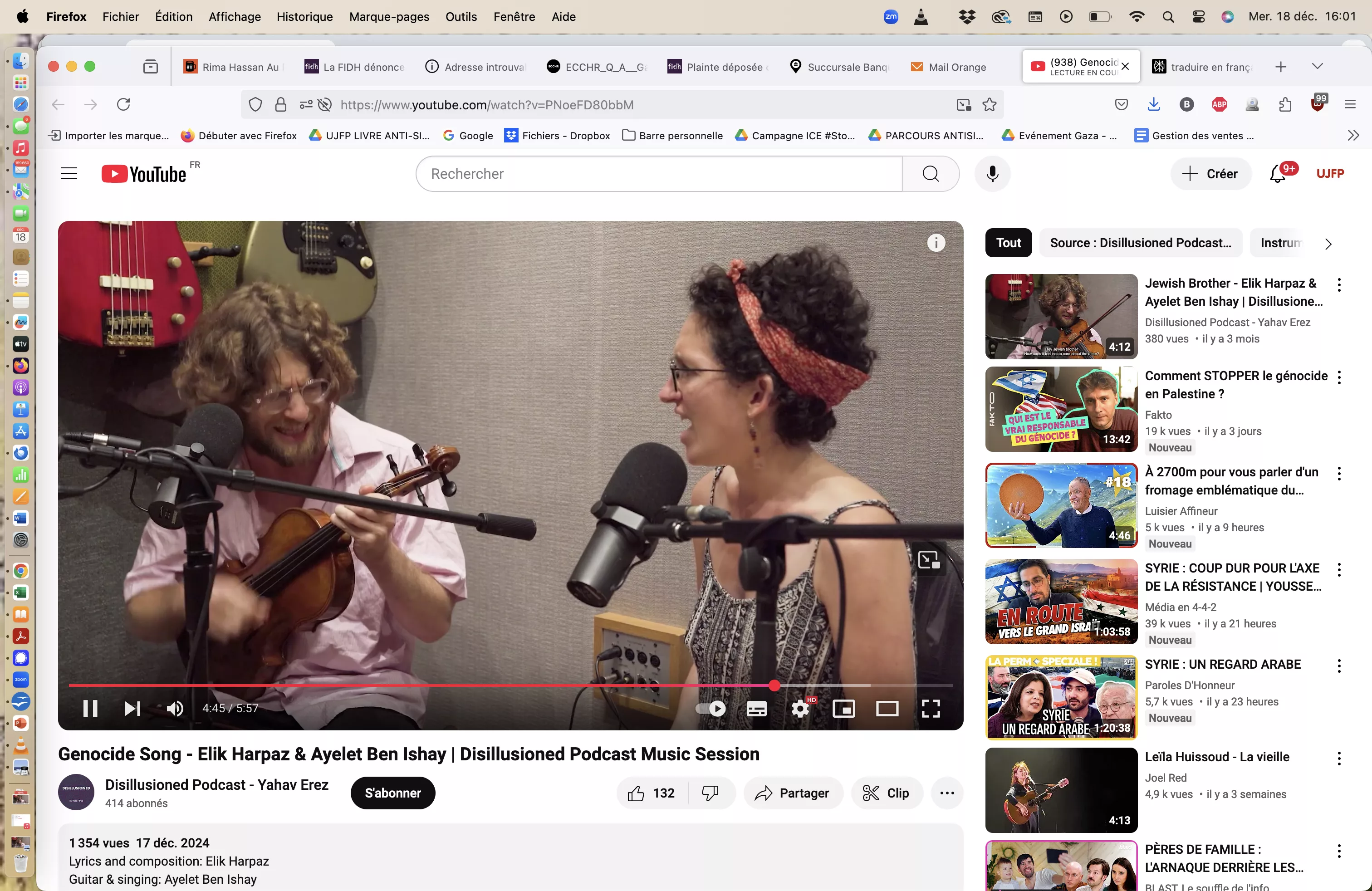
Task: Go back to the previous page
Action: pyautogui.click(x=58, y=104)
